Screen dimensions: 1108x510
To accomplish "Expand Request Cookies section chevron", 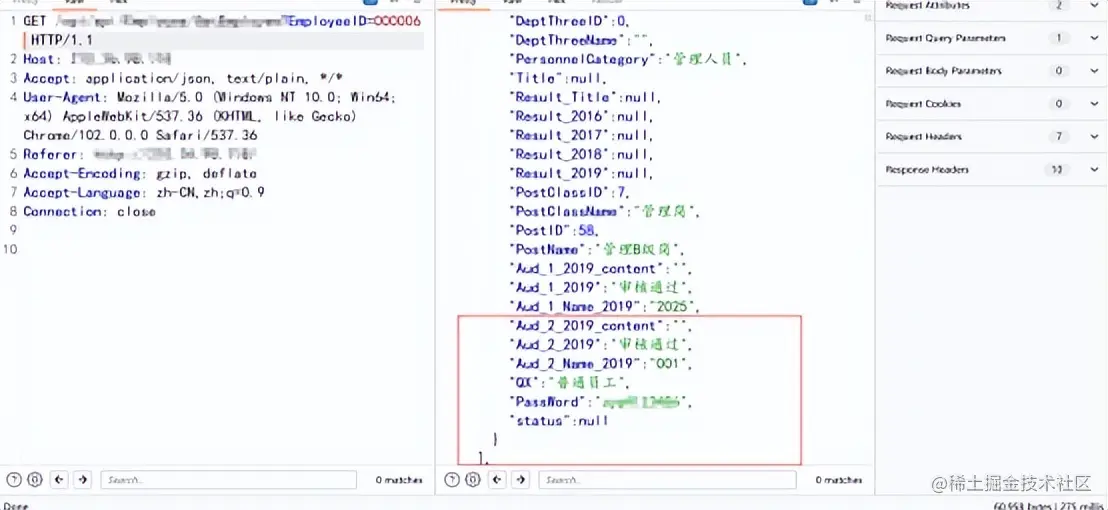I will (1094, 104).
